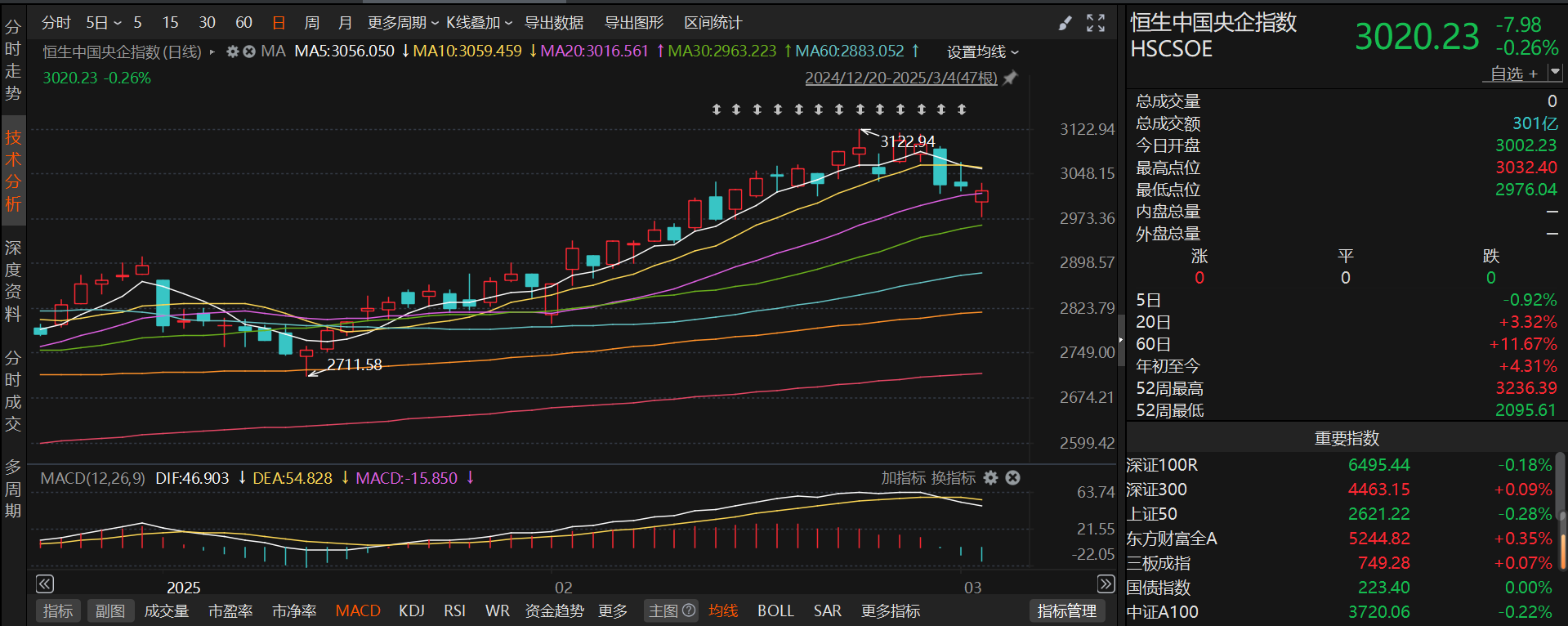Open the 多周期 sidebar tab

[x=13, y=489]
